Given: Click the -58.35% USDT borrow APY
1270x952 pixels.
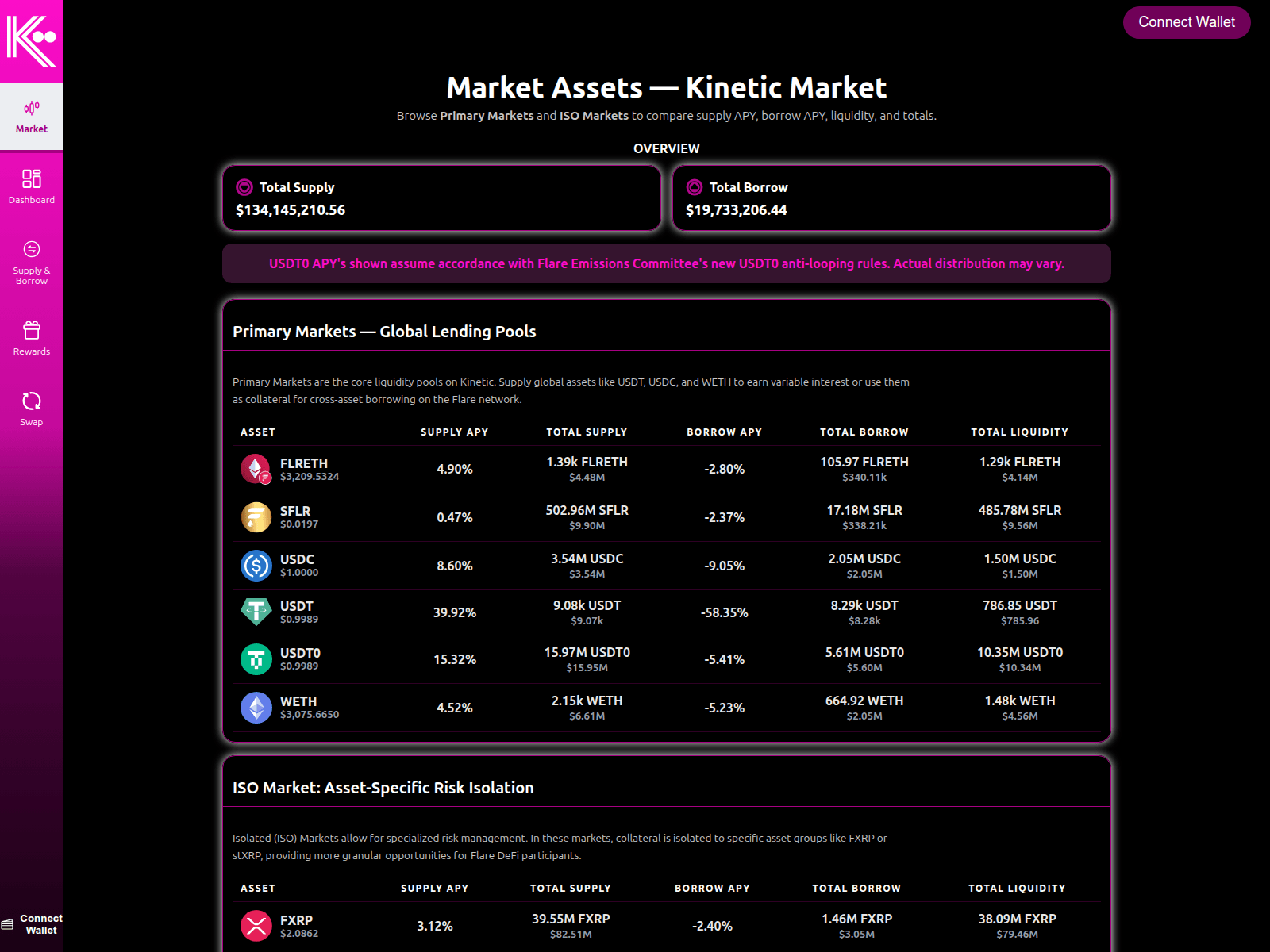Looking at the screenshot, I should pos(725,612).
